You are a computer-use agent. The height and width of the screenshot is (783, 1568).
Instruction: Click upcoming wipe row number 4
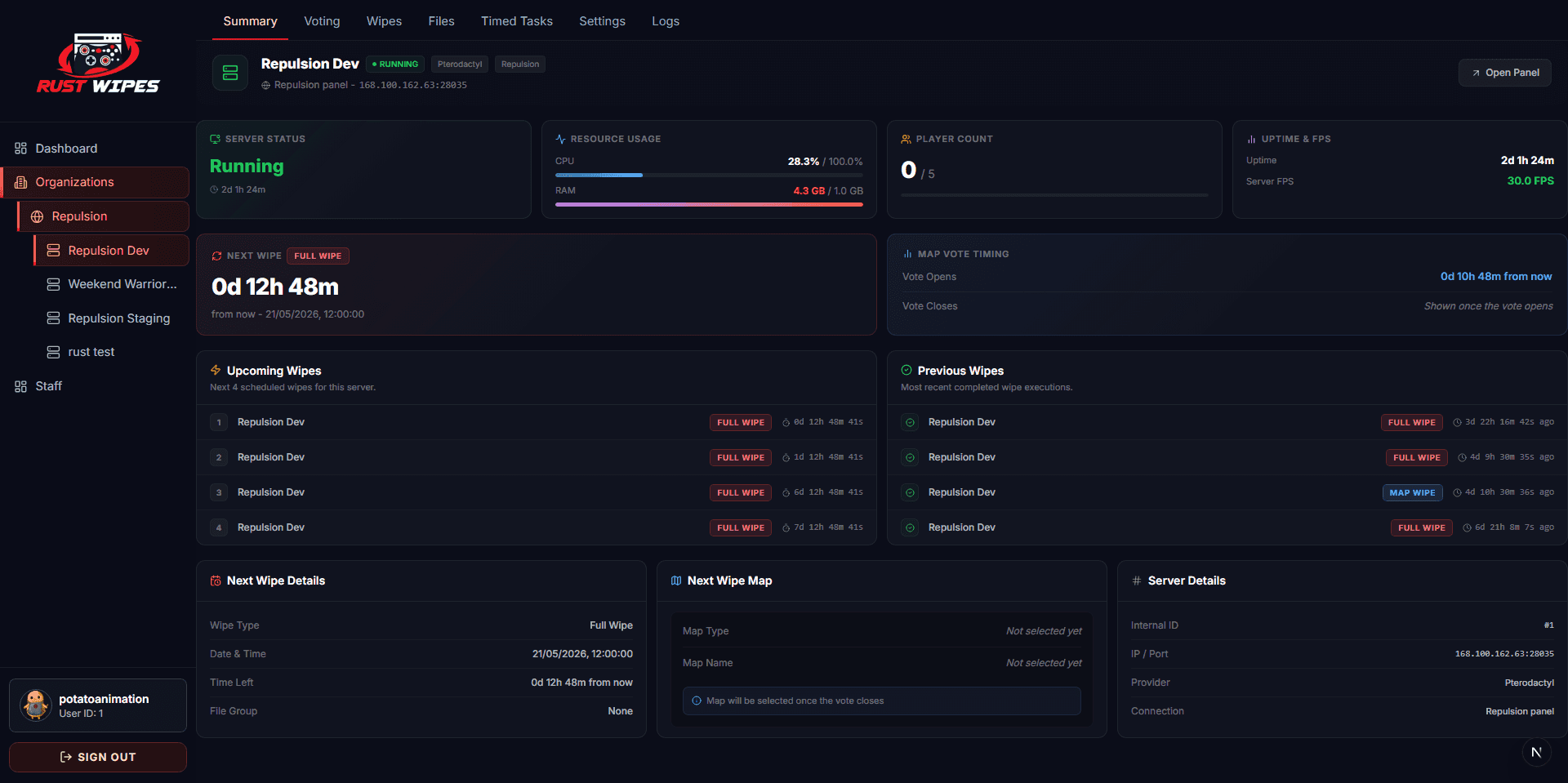[537, 527]
